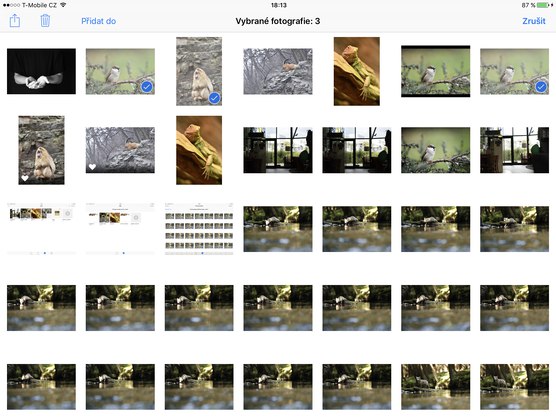This screenshot has height=417, width=556.
Task: Select the last forest photo in bottom row
Action: pyautogui.click(x=515, y=387)
